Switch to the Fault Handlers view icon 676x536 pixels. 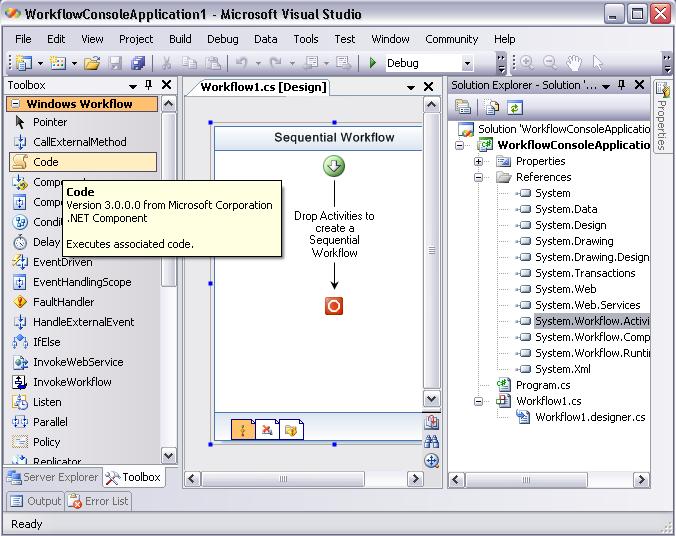(291, 429)
